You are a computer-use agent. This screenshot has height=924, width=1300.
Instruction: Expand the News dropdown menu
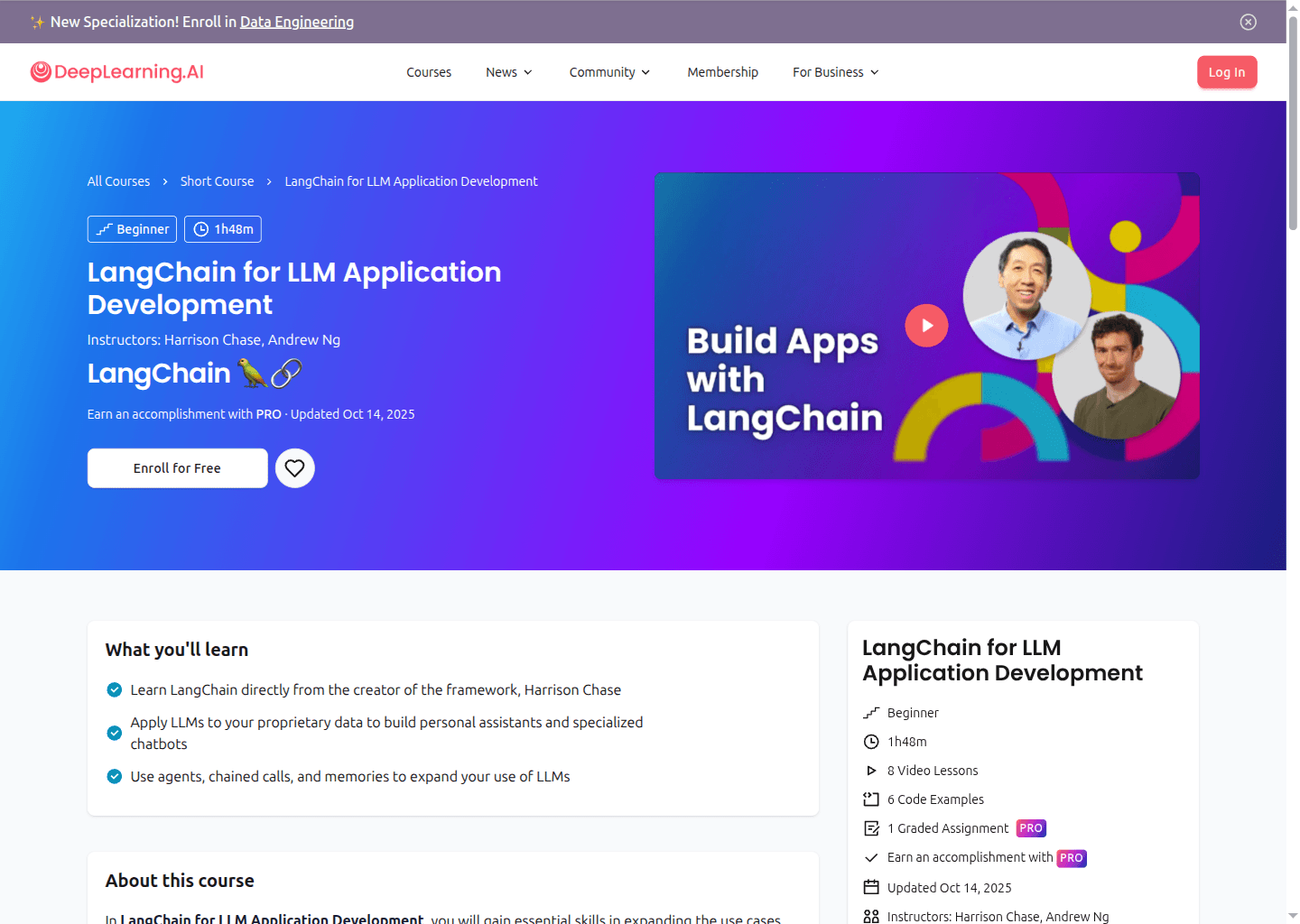pos(509,72)
